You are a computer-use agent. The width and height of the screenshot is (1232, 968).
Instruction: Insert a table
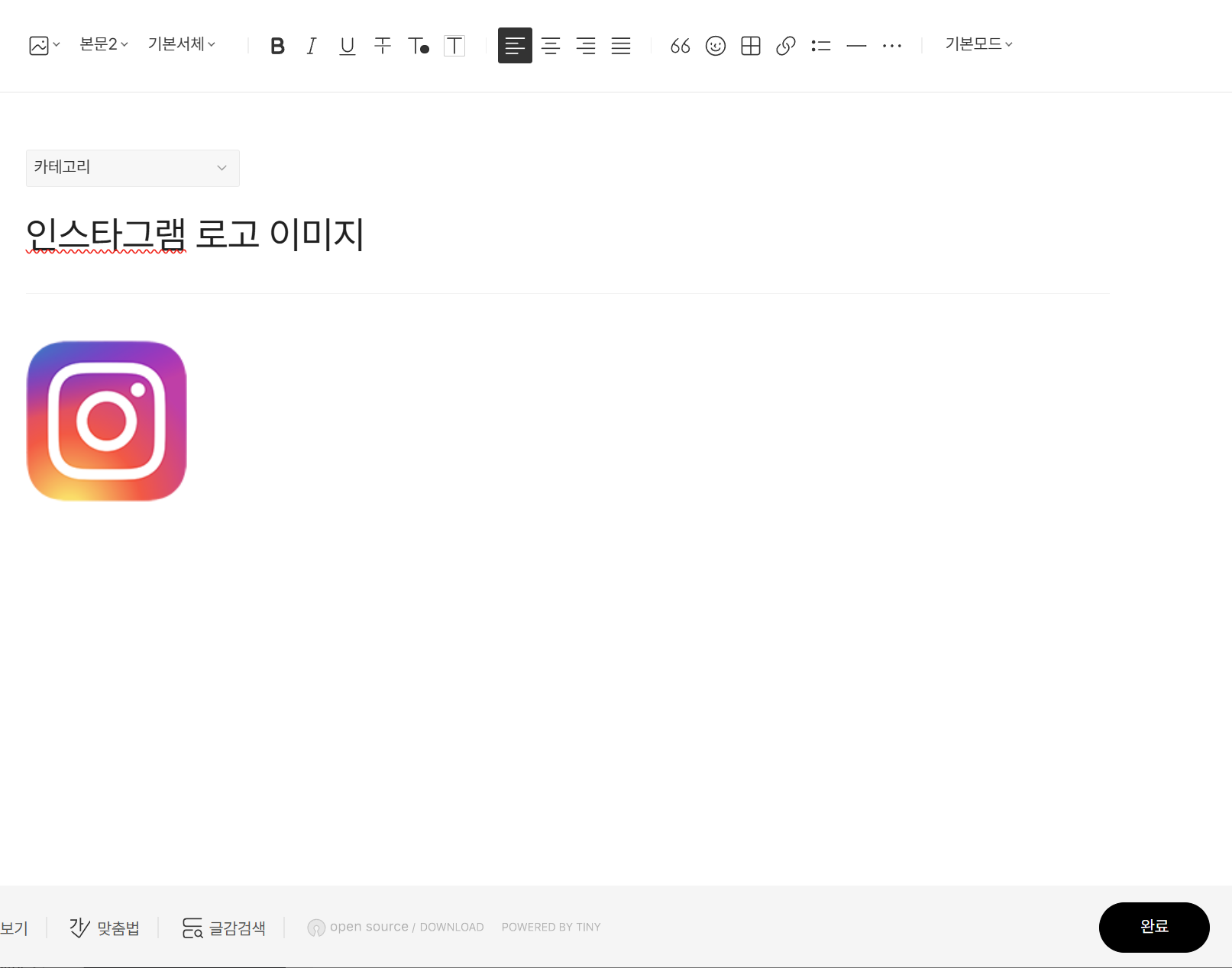click(x=751, y=46)
